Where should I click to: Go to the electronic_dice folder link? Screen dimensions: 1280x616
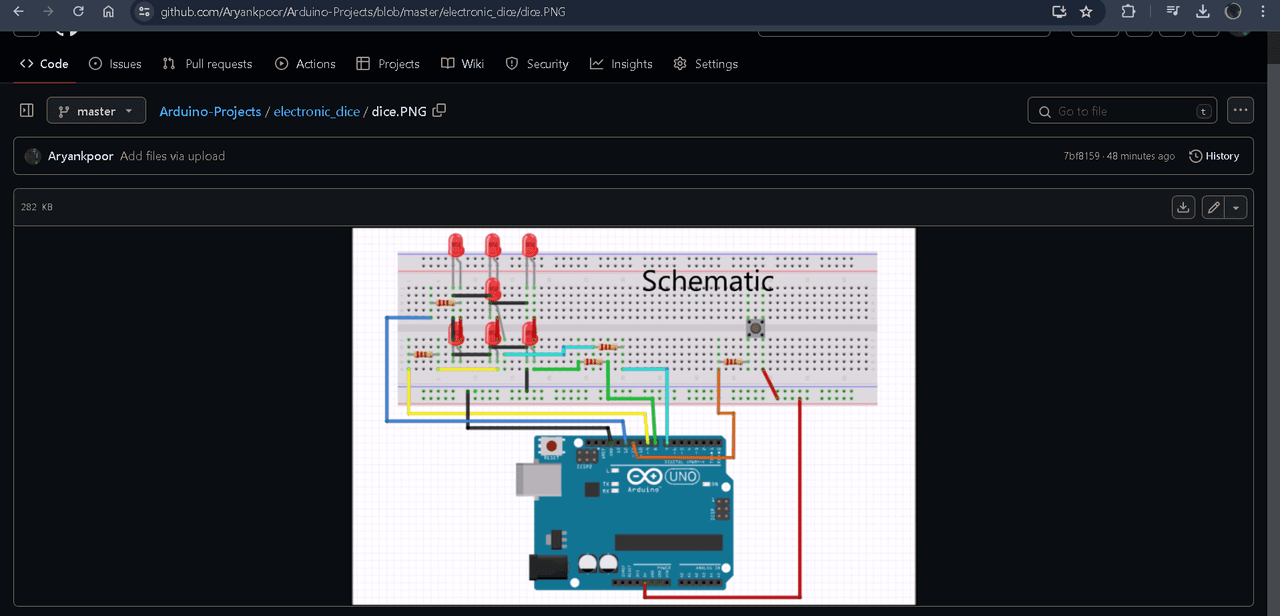click(316, 112)
